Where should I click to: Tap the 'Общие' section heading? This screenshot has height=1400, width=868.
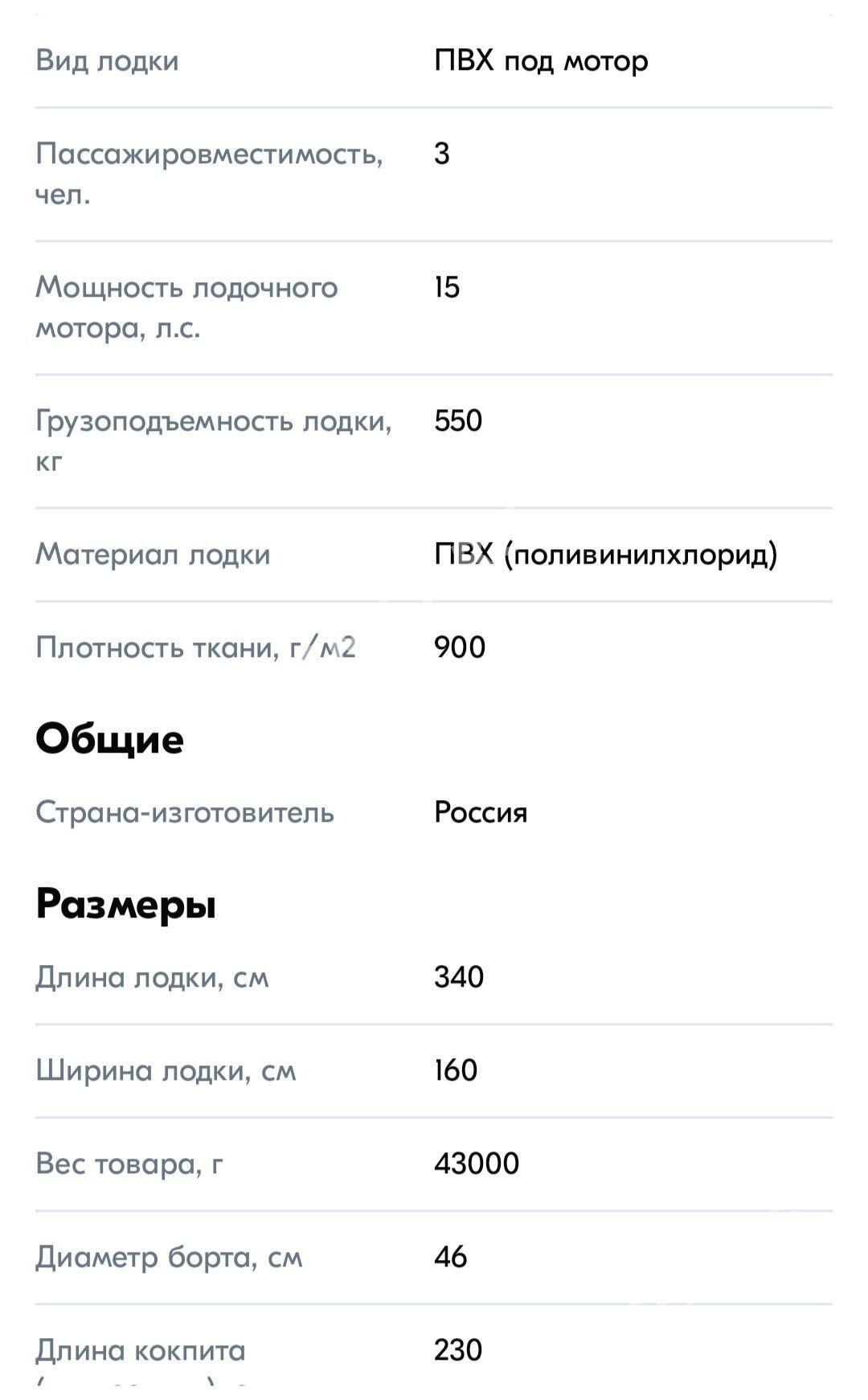(110, 740)
